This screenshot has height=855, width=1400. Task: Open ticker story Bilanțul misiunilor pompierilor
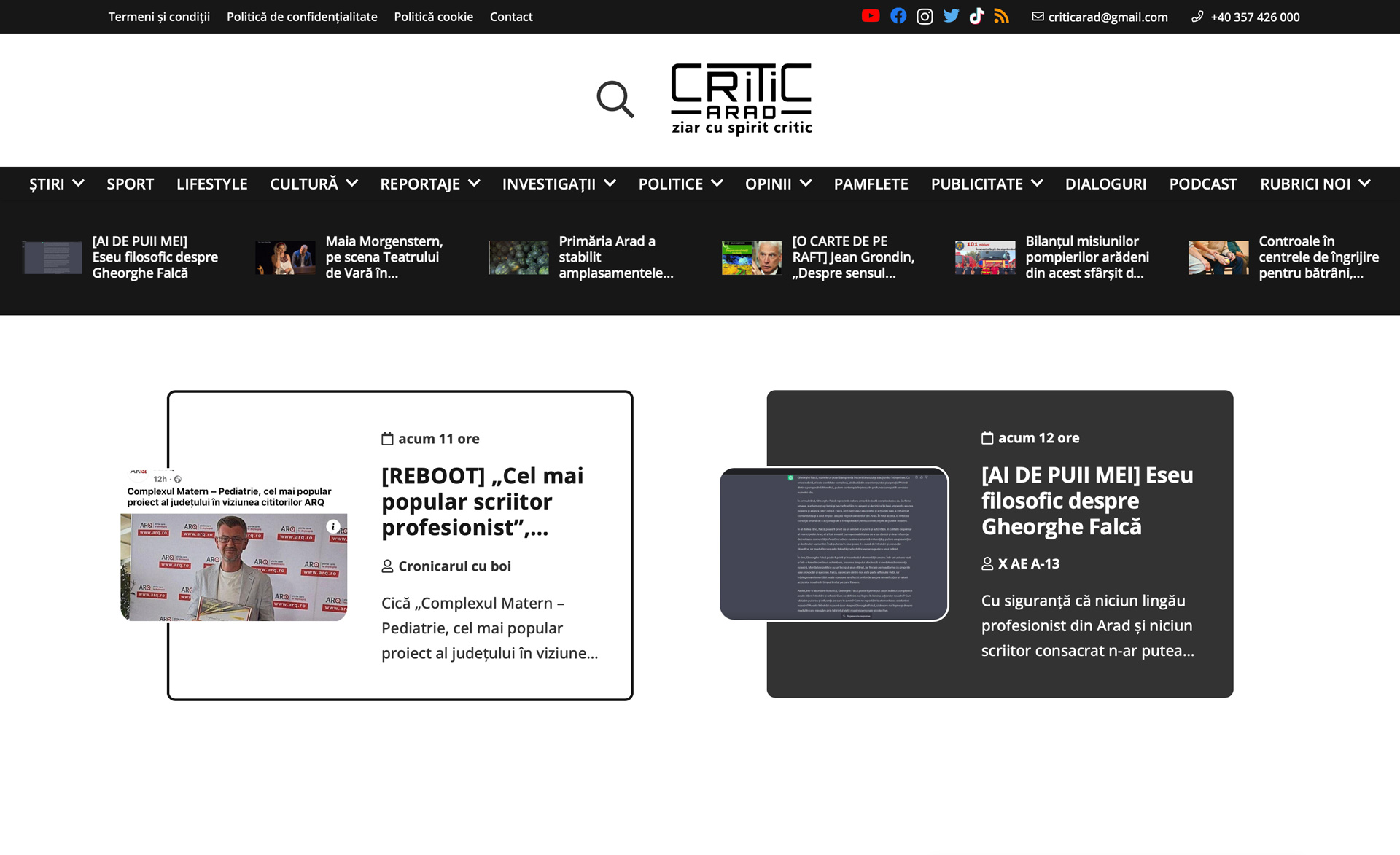[1087, 257]
